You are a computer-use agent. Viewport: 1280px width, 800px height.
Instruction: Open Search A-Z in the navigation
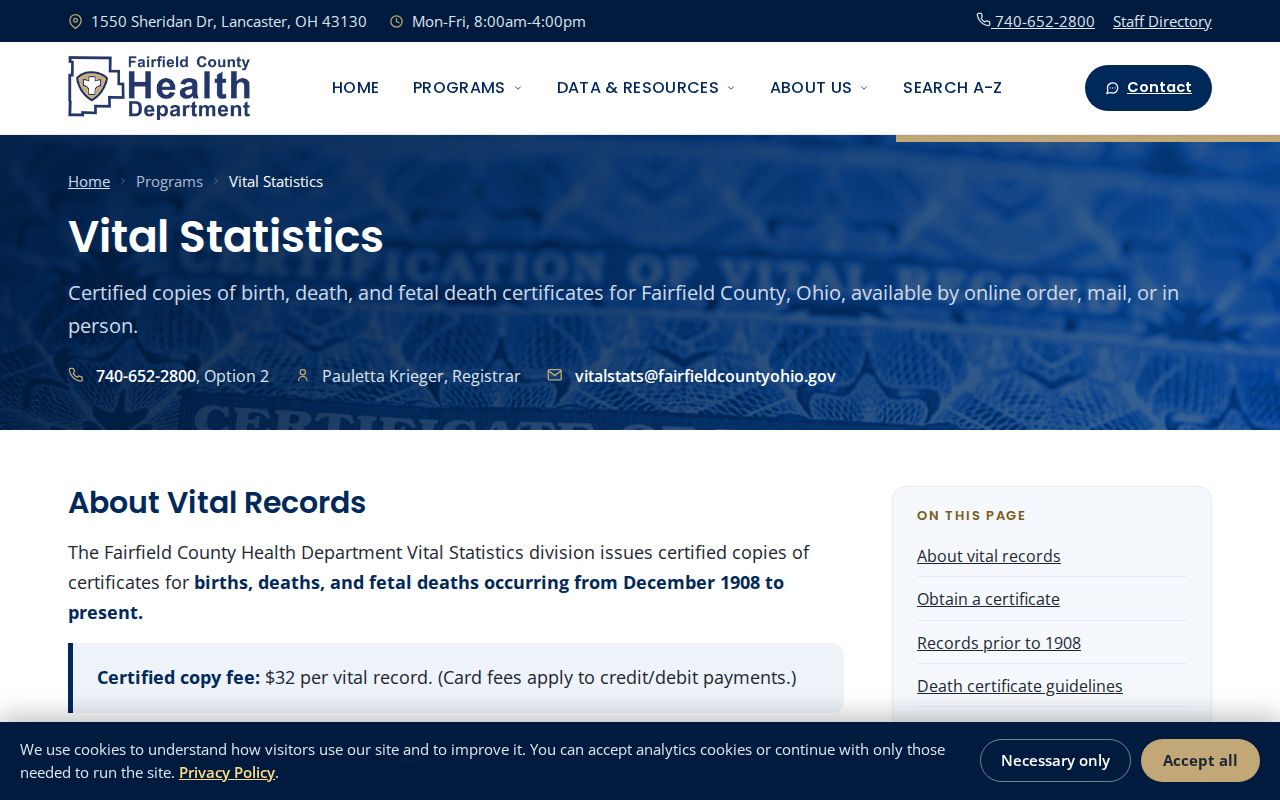pyautogui.click(x=952, y=88)
